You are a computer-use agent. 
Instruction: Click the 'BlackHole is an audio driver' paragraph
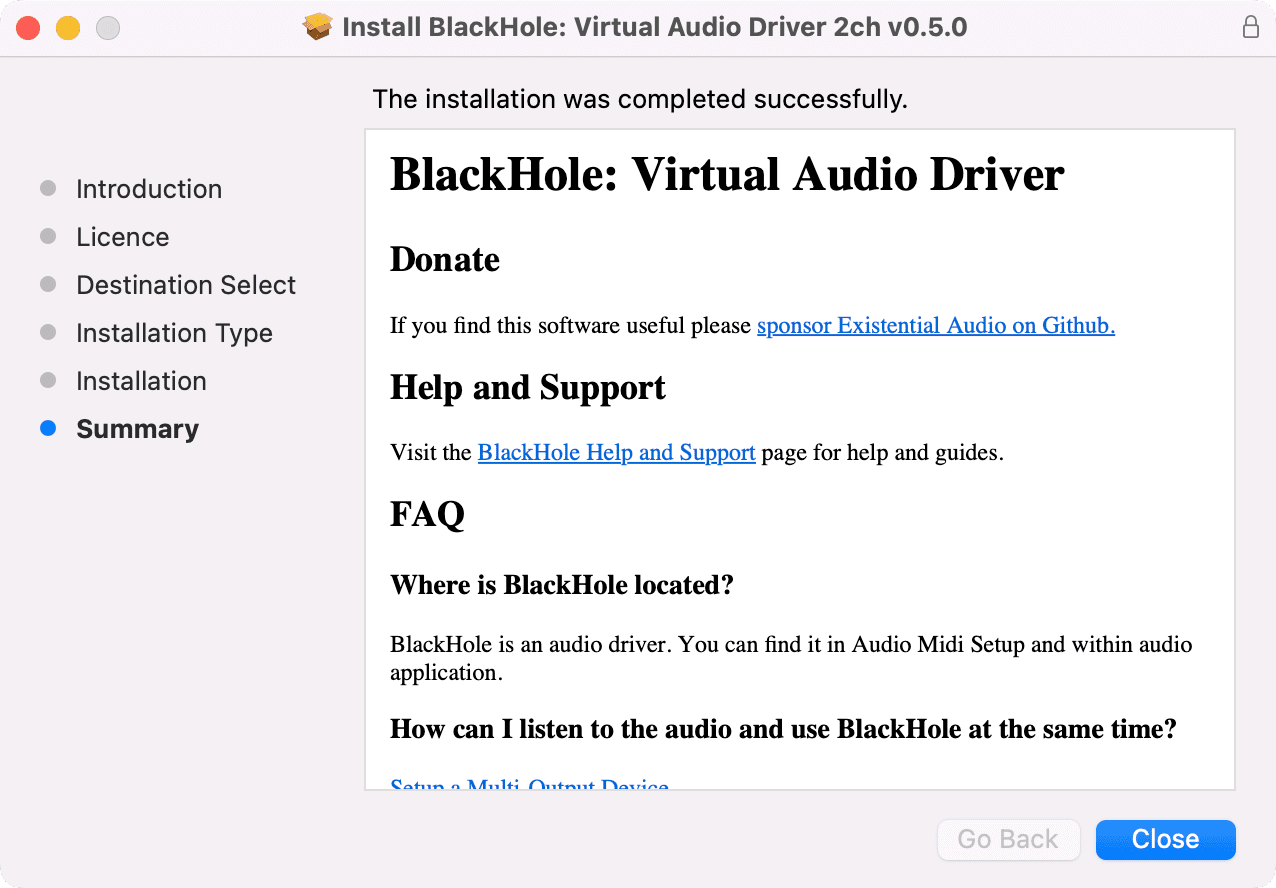pos(791,658)
